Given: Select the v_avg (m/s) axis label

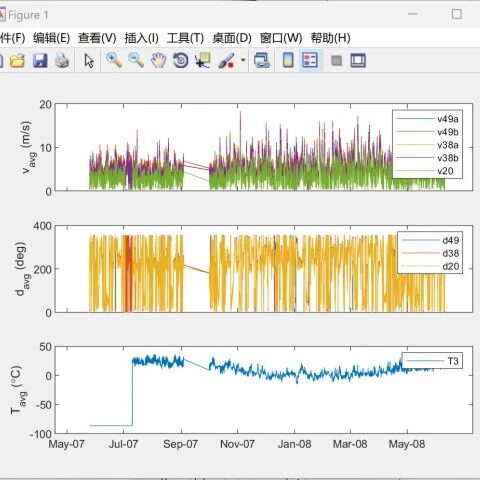Looking at the screenshot, I should pos(28,147).
